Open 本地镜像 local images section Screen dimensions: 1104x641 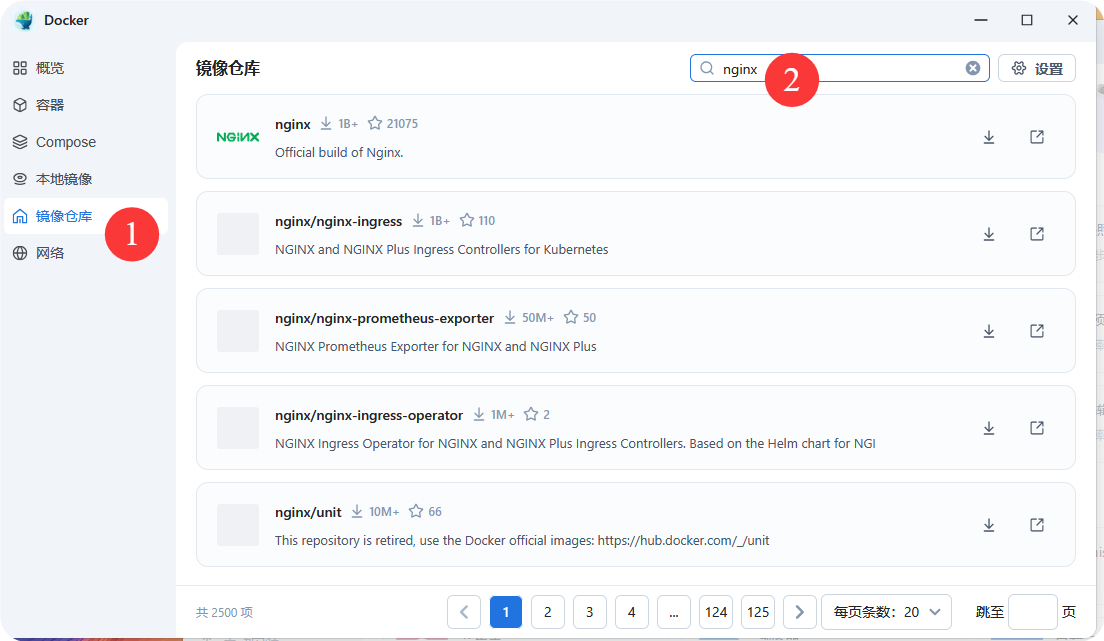[86, 179]
